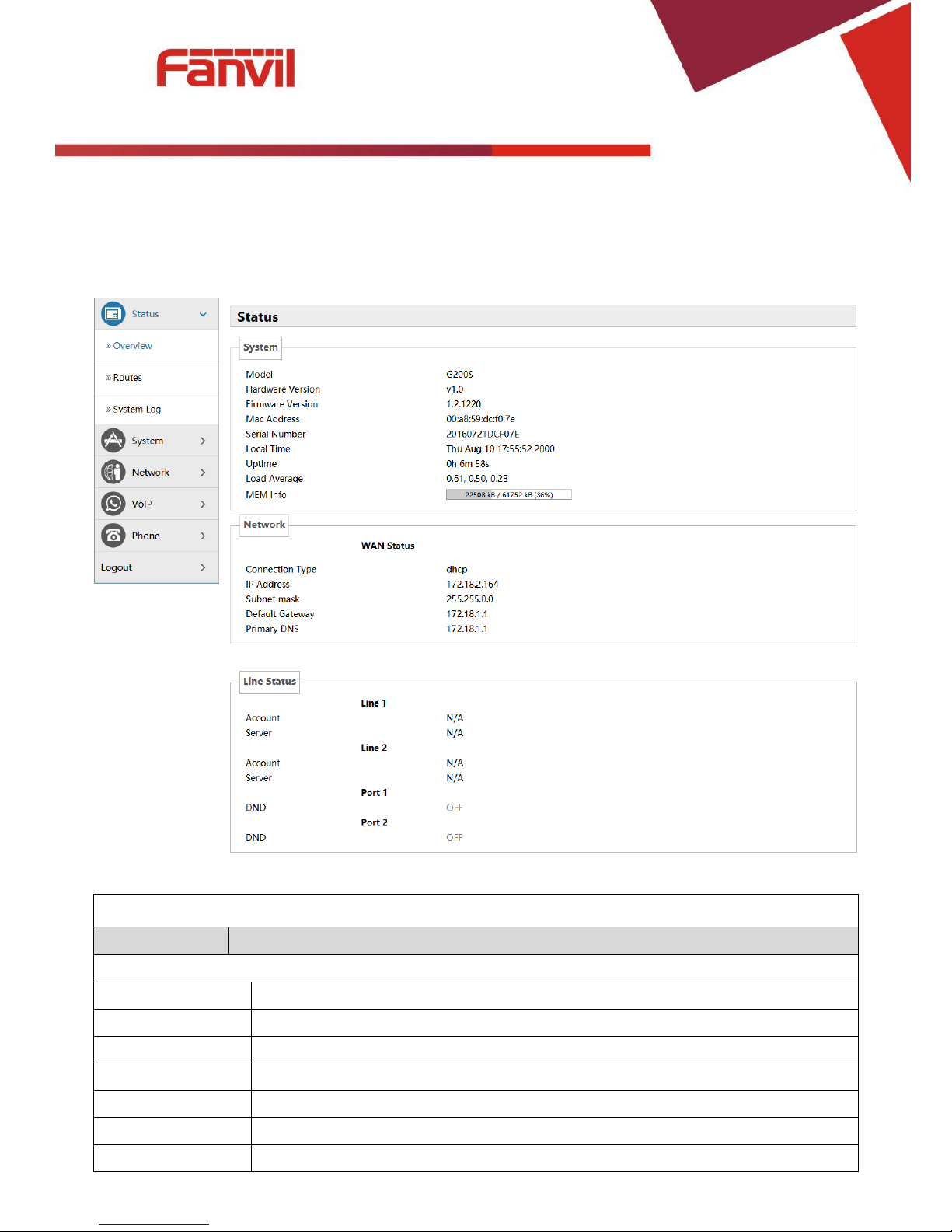Expand the Network menu arrow

203,473
